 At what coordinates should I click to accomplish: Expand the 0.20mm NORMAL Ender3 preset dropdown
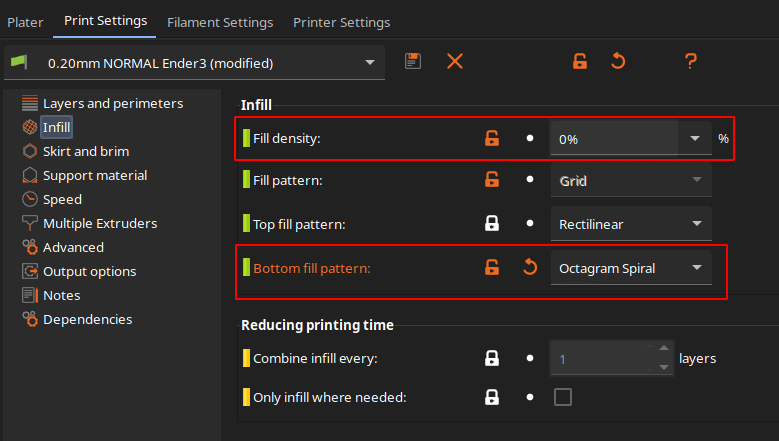click(x=370, y=62)
